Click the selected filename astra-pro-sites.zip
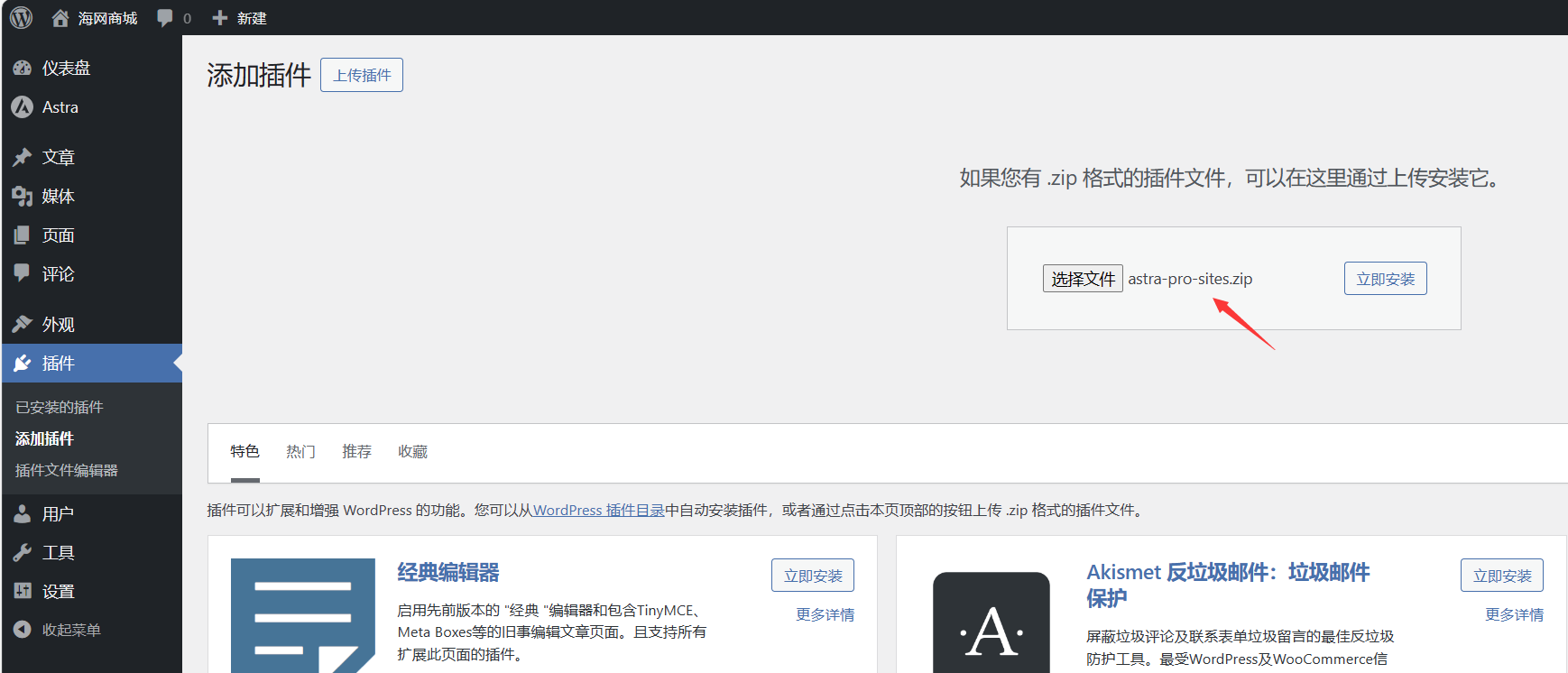 [x=1190, y=279]
